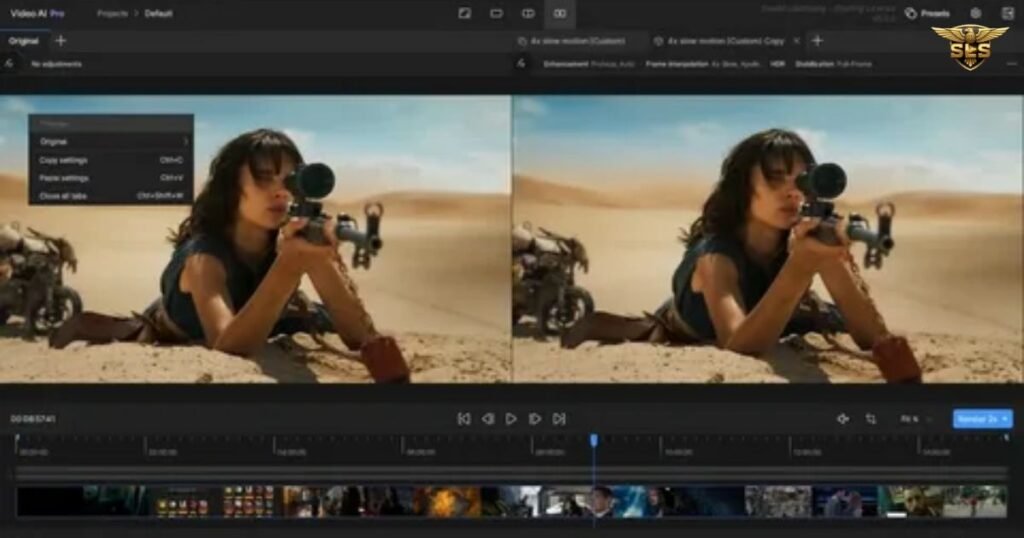Play the video preview
The height and width of the screenshot is (538, 1024).
pyautogui.click(x=511, y=419)
